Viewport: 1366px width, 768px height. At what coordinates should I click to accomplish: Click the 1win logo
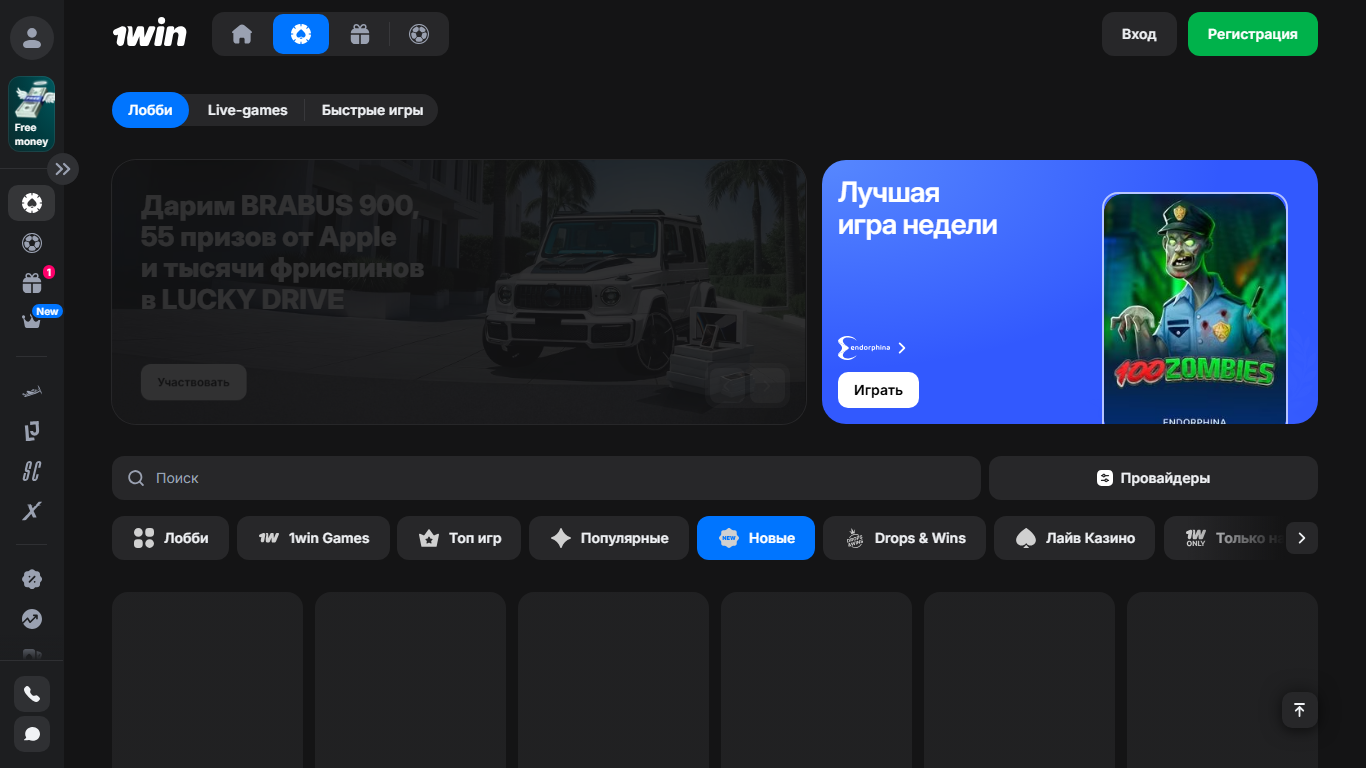(150, 34)
